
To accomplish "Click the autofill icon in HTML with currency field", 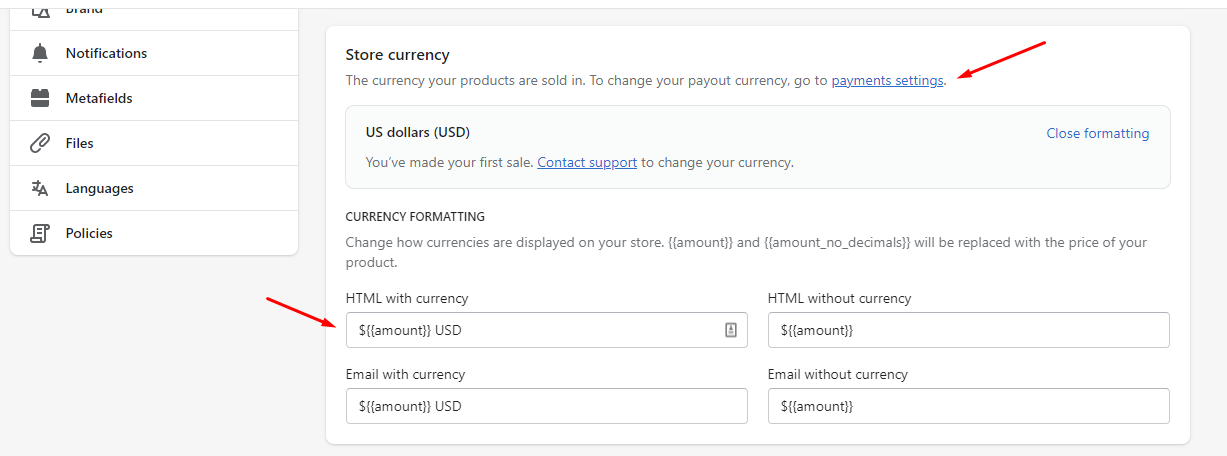I will [731, 330].
